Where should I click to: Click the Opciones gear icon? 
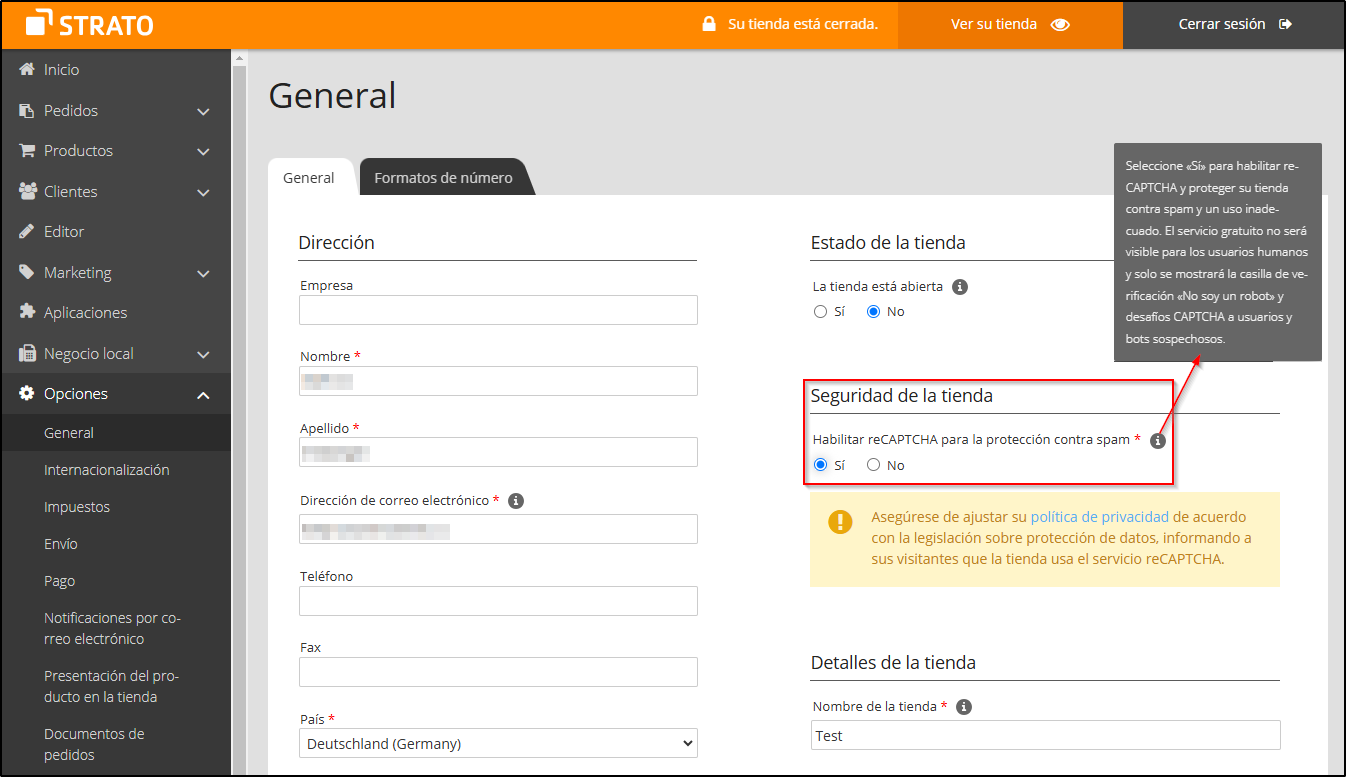tap(25, 394)
